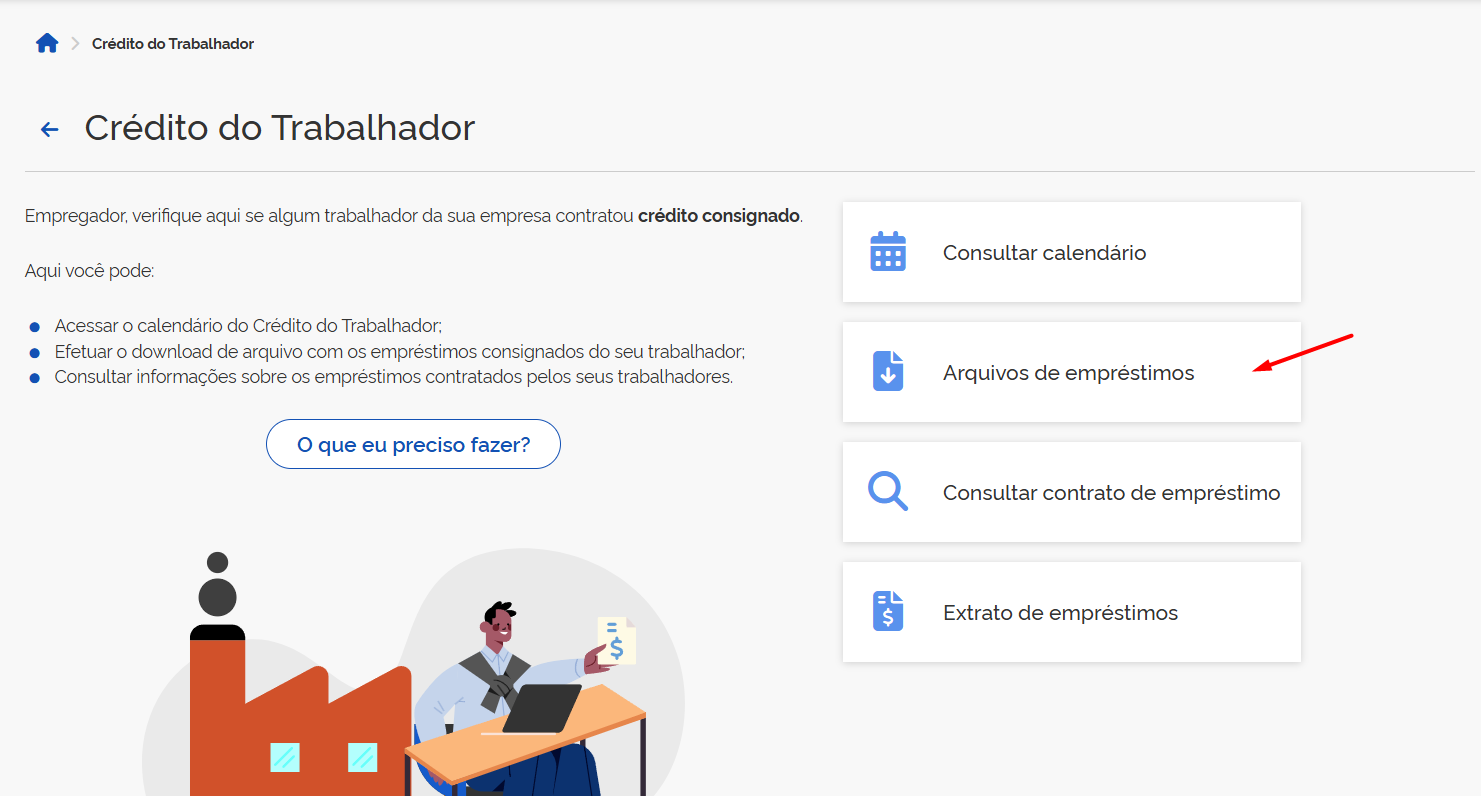Screen dimensions: 1481x796
Task: Click the dollar document icon on Extrato card
Action: click(x=888, y=611)
